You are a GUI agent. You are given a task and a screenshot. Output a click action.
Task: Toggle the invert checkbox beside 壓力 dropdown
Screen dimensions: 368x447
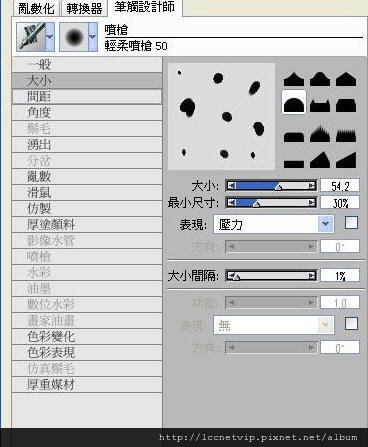351,223
